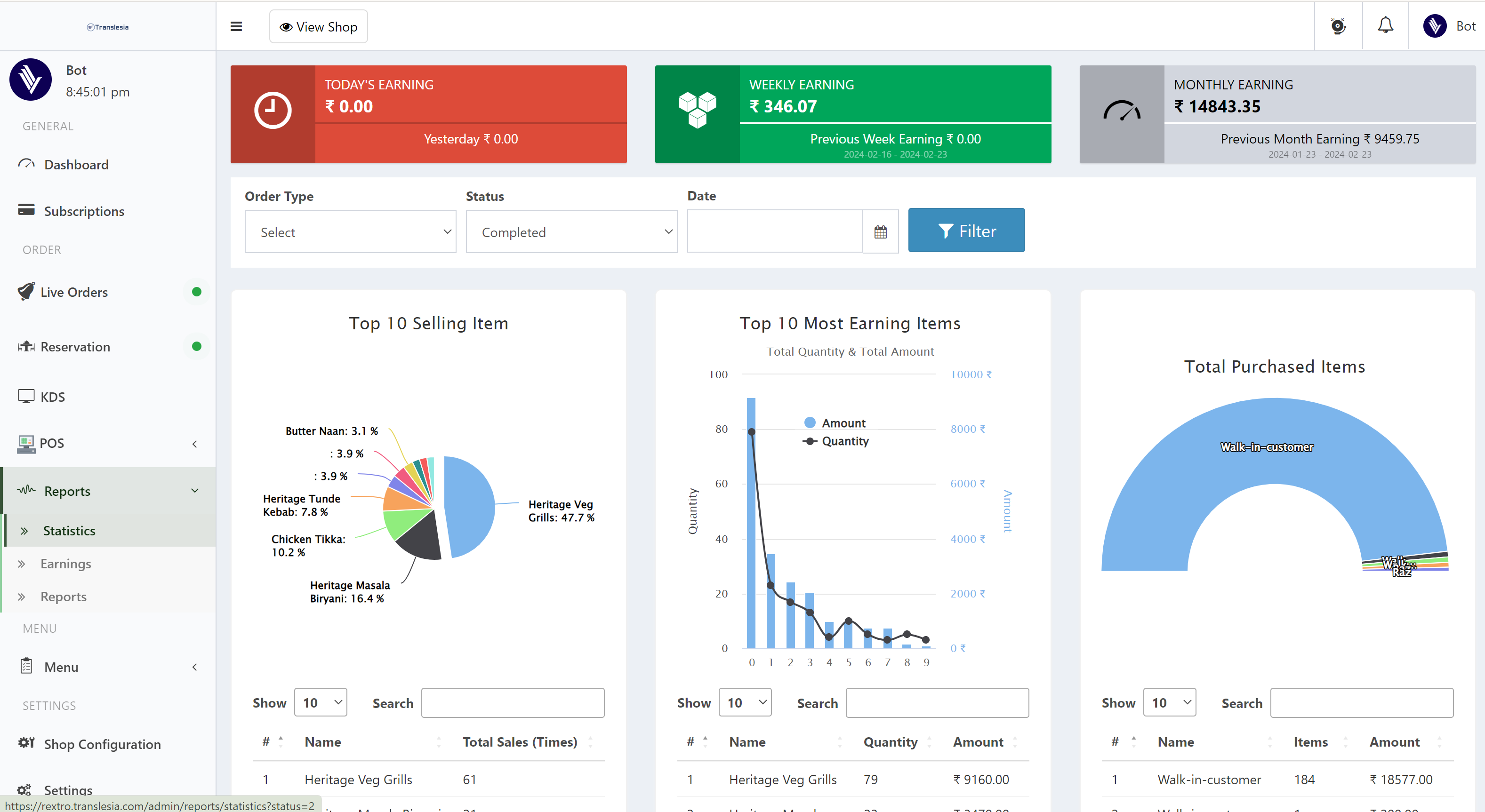Click the View Shop button
Viewport: 1485px width, 812px height.
coord(318,26)
